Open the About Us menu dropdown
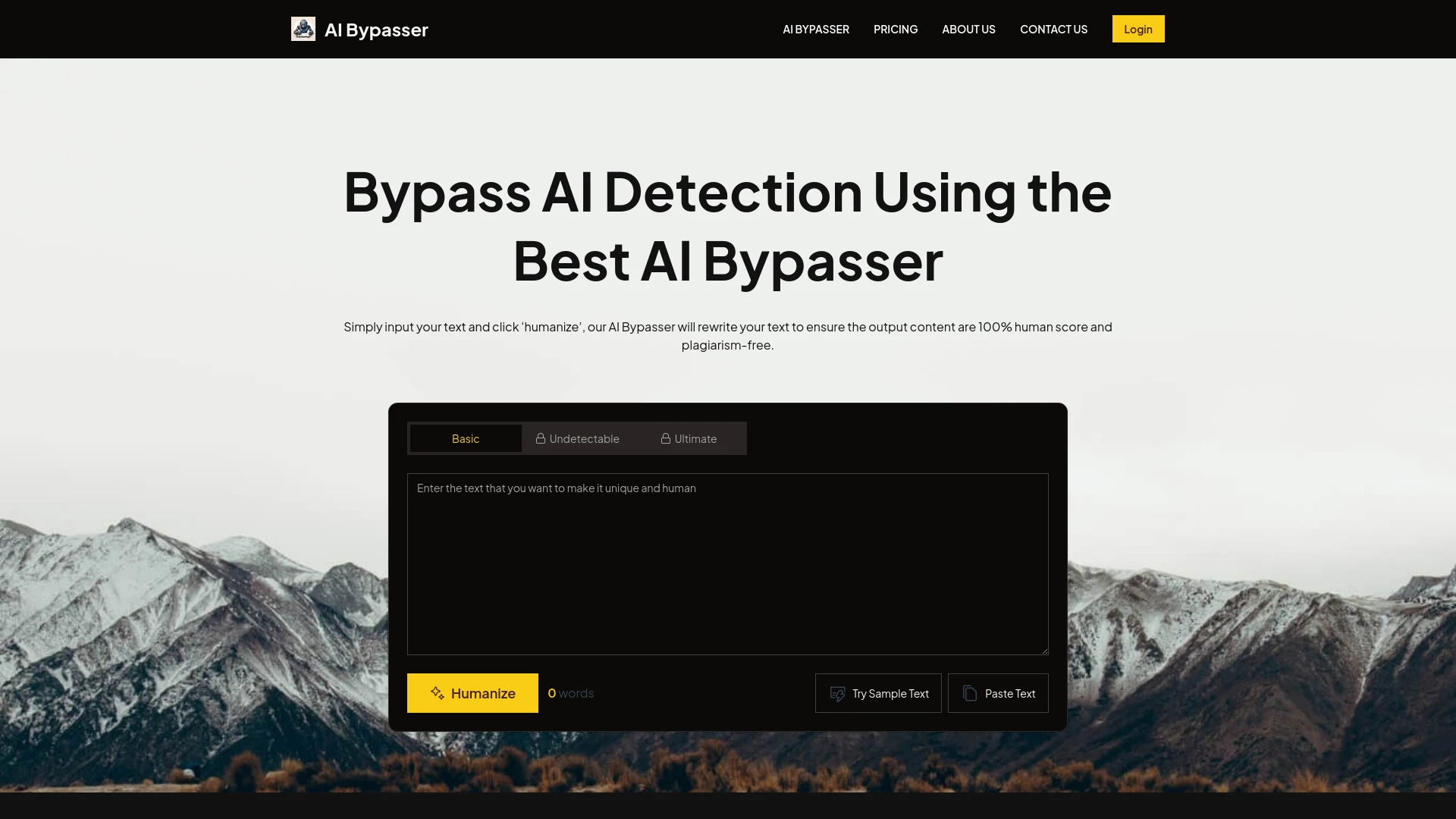 click(x=968, y=29)
